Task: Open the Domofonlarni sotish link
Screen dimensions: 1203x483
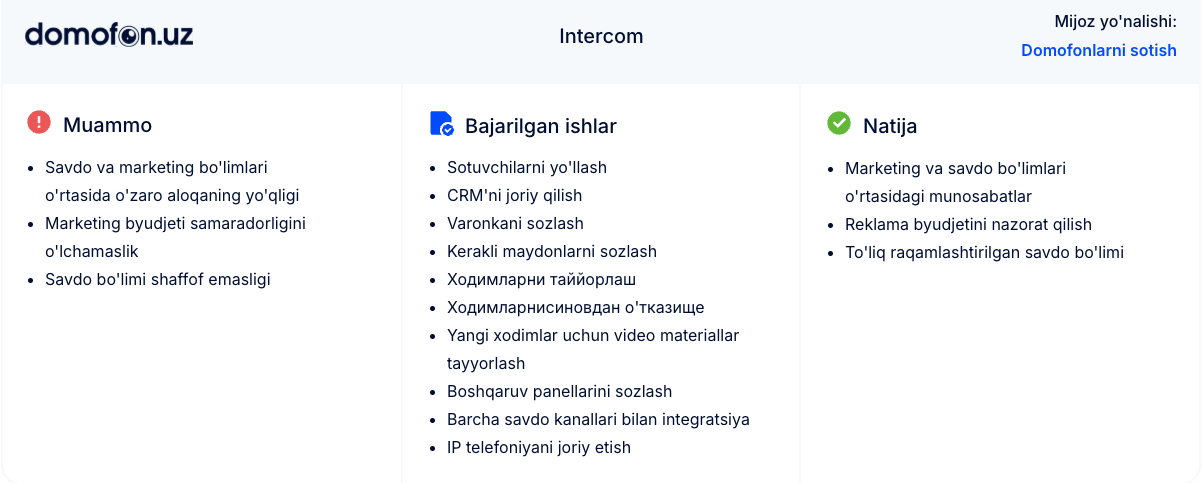Action: coord(1098,50)
